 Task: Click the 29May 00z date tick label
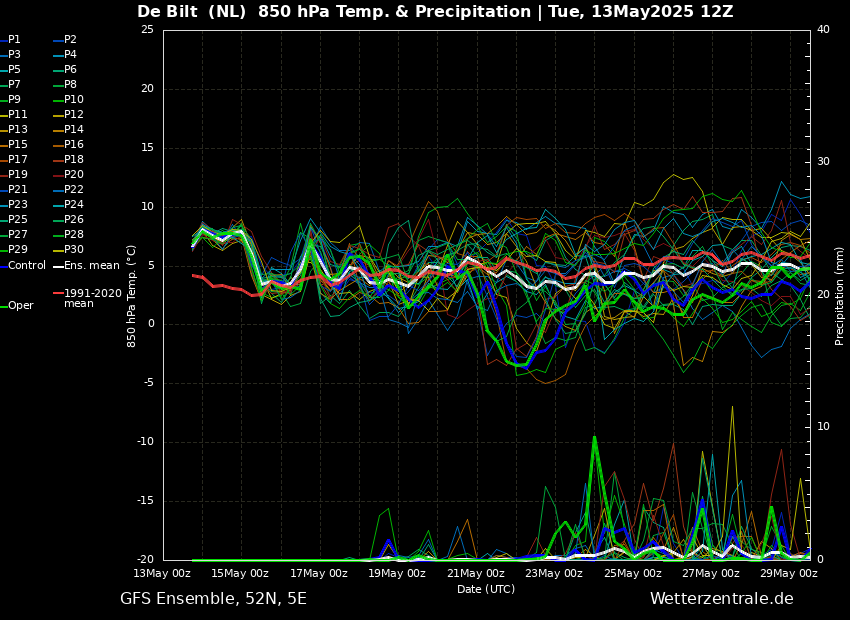(788, 574)
